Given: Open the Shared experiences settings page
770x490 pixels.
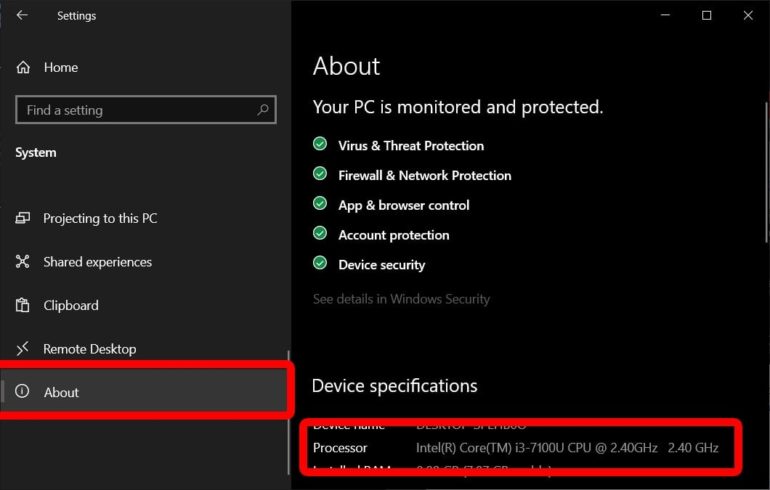Looking at the screenshot, I should coord(97,262).
